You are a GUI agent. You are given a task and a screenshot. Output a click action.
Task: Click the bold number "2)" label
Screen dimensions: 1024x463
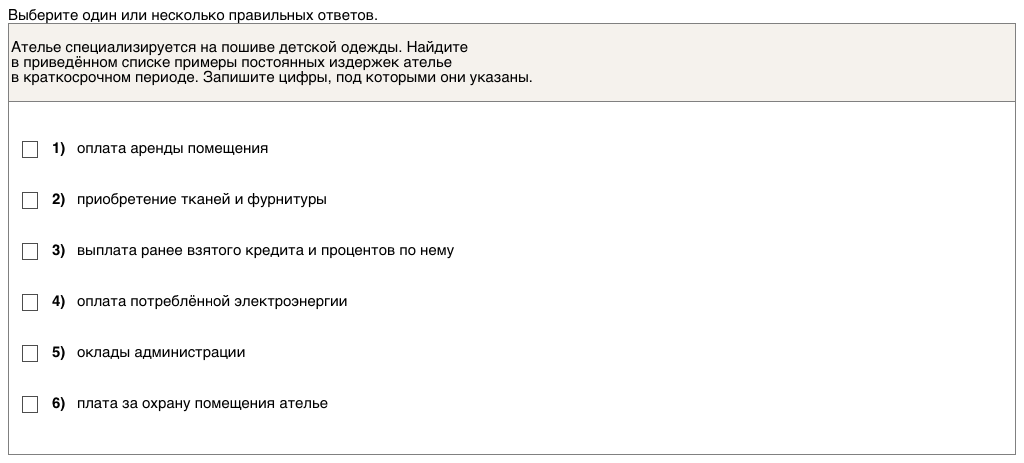(58, 200)
